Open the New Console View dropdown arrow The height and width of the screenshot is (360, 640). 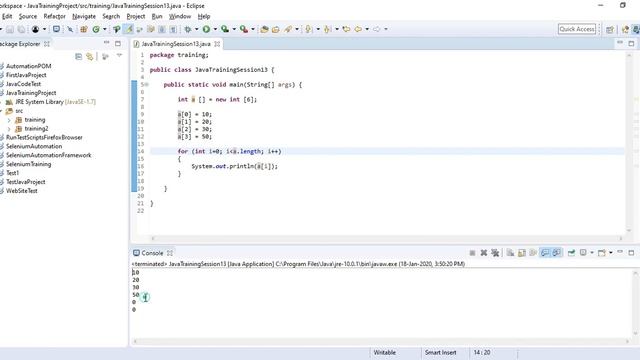pos(611,253)
